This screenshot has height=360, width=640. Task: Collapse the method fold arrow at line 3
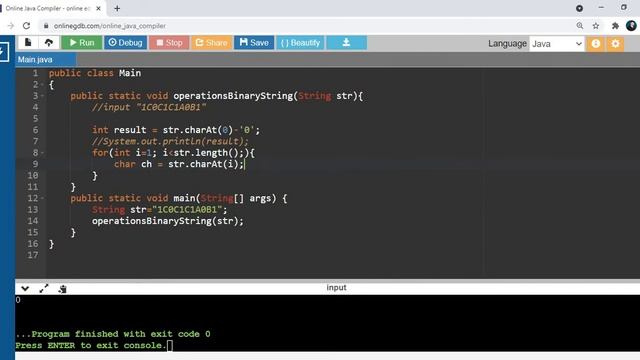point(42,96)
